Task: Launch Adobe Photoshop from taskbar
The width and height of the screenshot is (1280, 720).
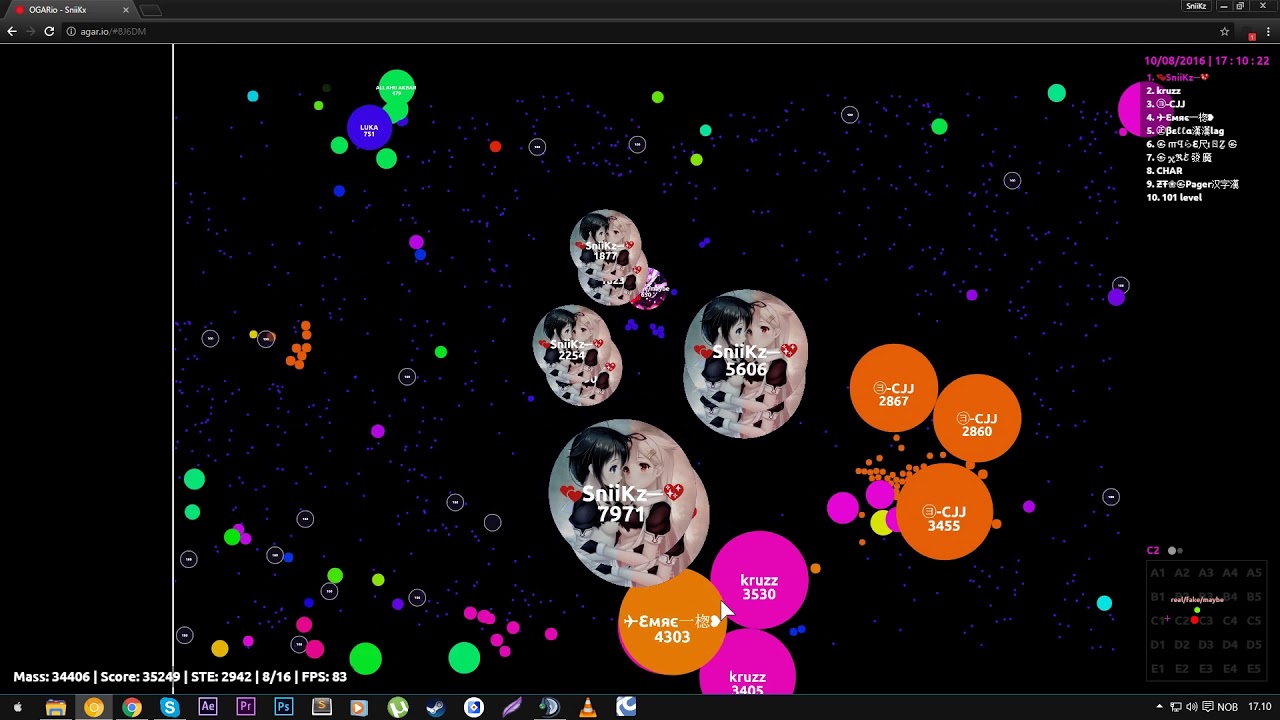Action: click(x=283, y=707)
